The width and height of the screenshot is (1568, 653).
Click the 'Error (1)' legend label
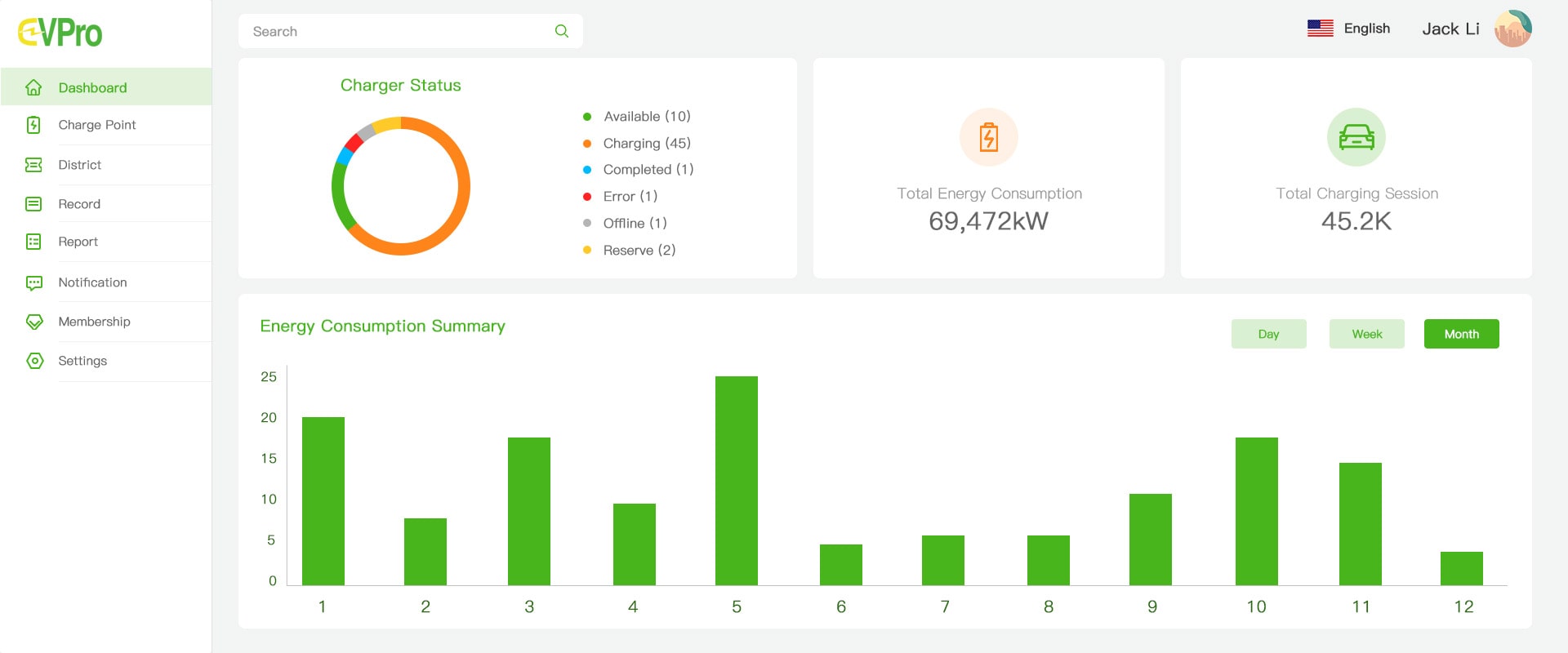pyautogui.click(x=630, y=197)
